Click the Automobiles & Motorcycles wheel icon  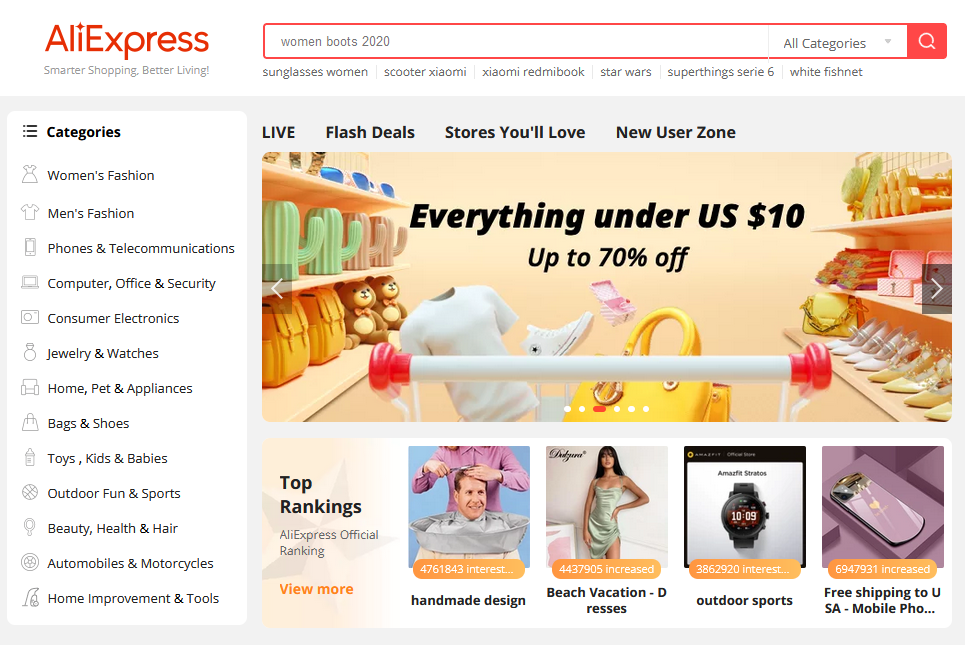[x=30, y=563]
